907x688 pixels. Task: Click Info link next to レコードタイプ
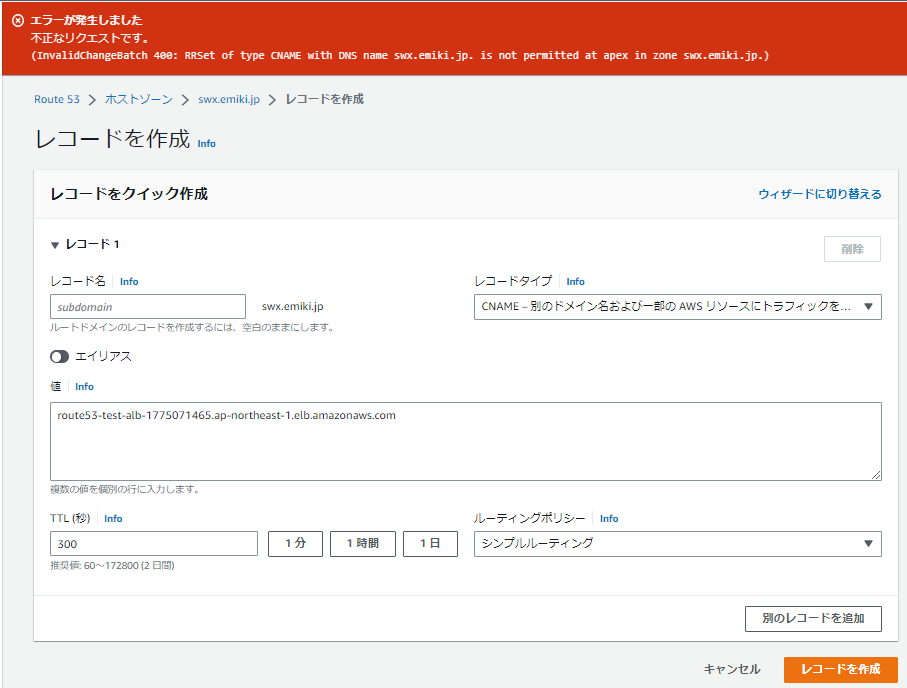[x=575, y=281]
